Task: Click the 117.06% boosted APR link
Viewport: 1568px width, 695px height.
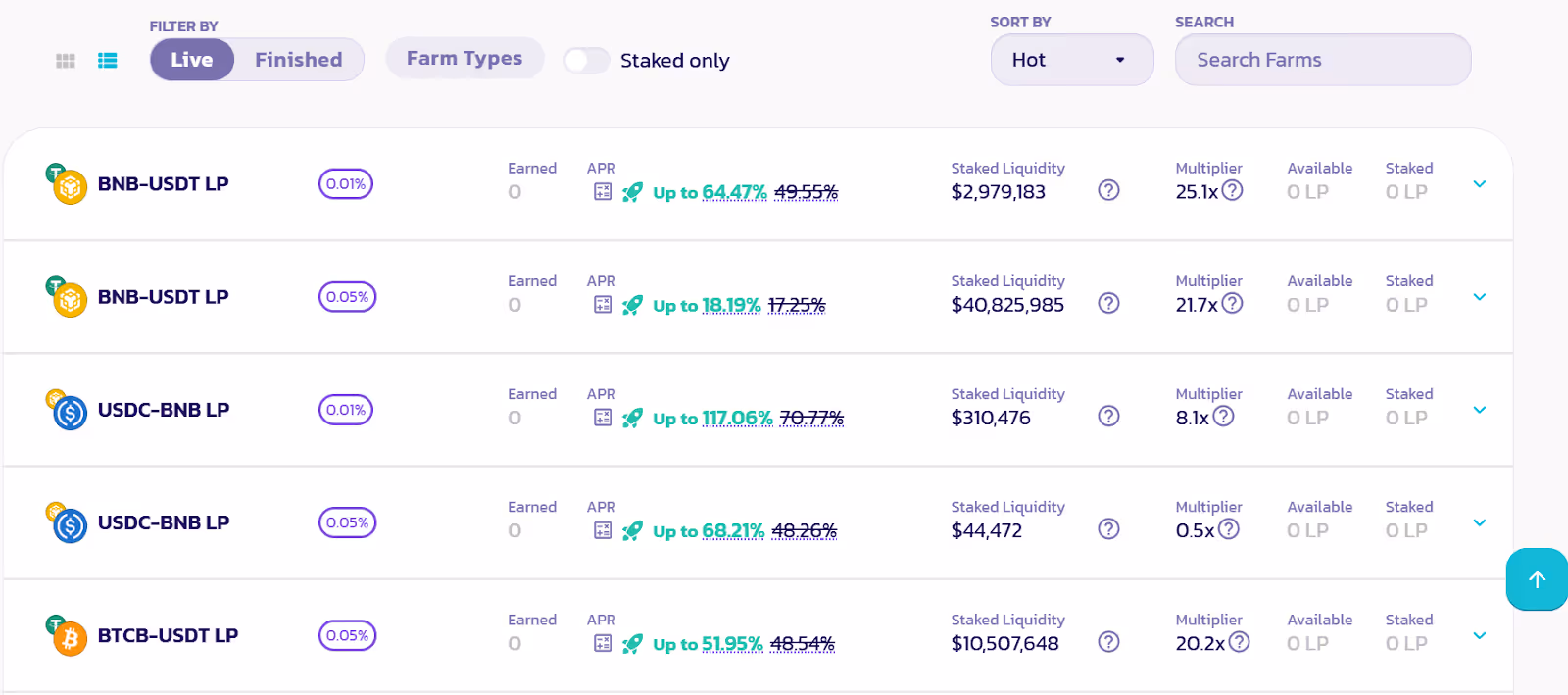Action: (x=737, y=419)
